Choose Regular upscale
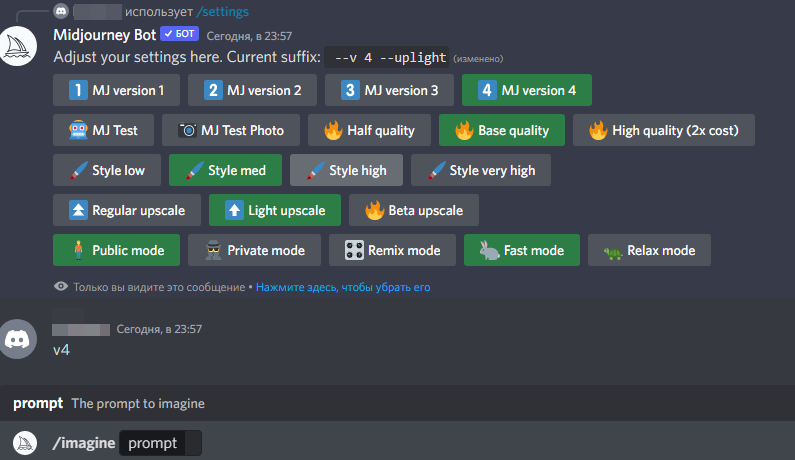 127,210
